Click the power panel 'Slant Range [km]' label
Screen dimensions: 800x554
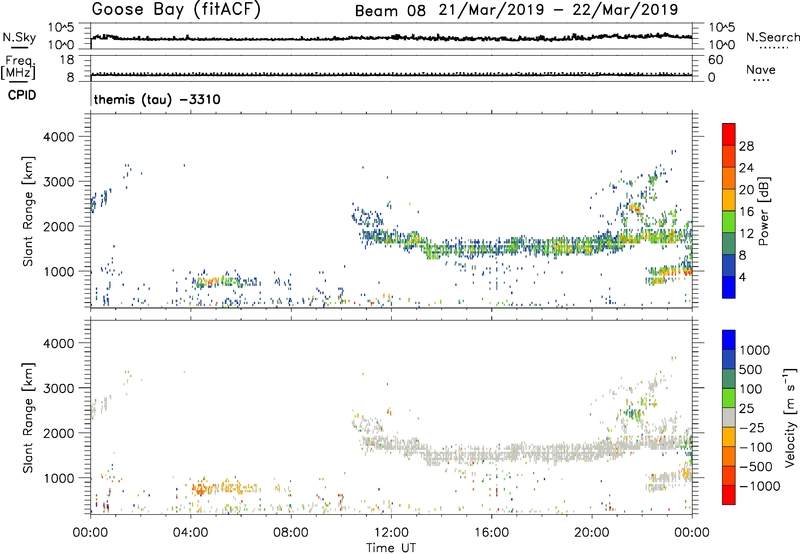(x=28, y=211)
